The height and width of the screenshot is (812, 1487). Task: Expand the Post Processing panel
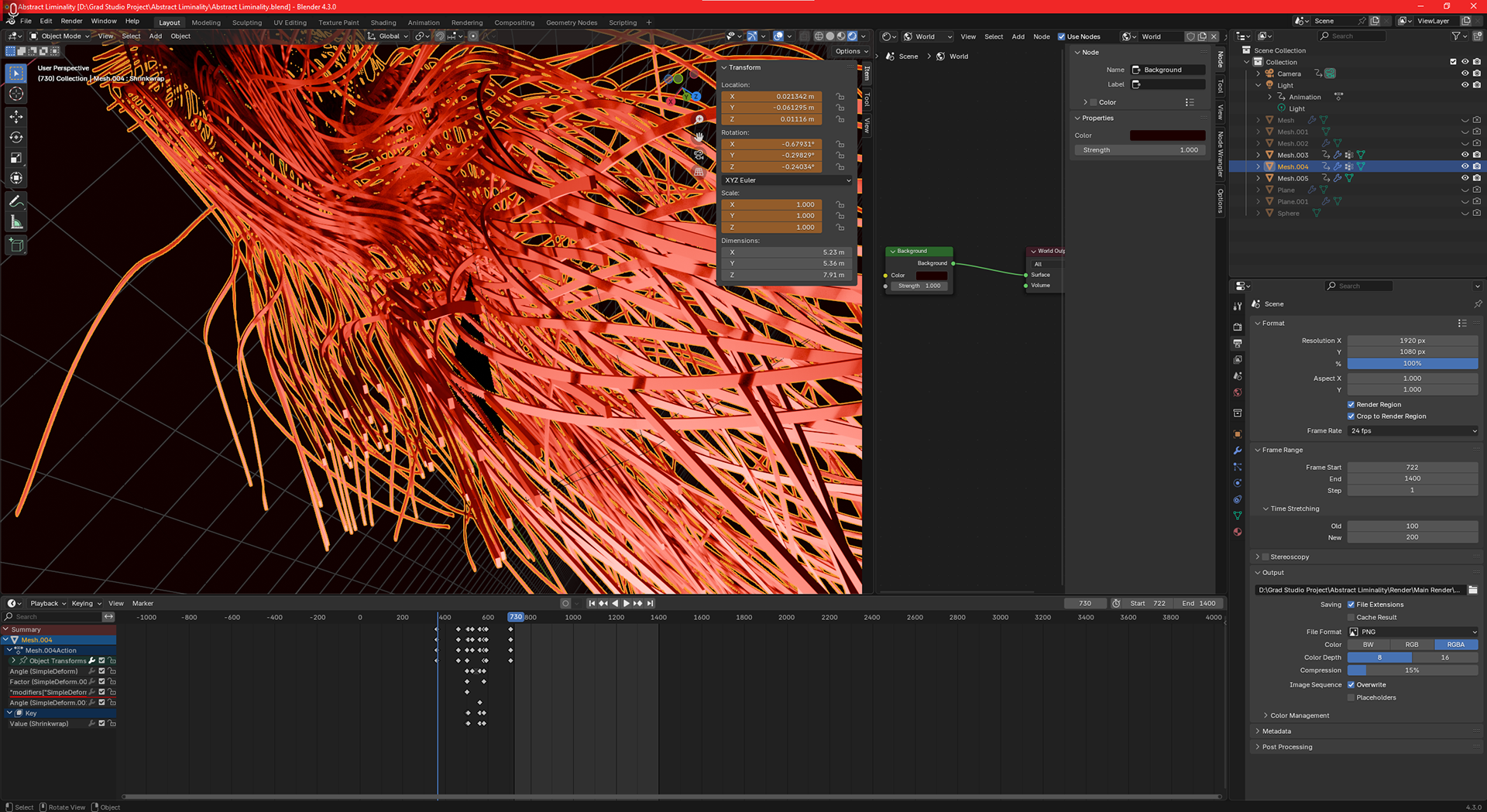[x=1286, y=747]
